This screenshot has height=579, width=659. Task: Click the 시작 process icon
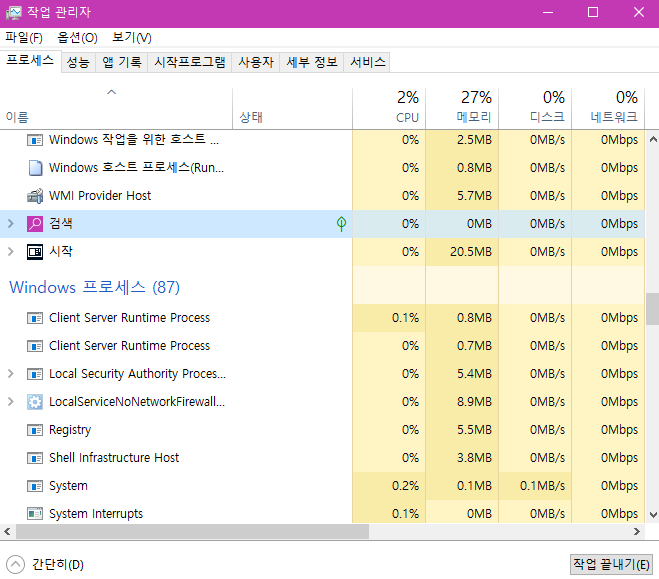35,252
